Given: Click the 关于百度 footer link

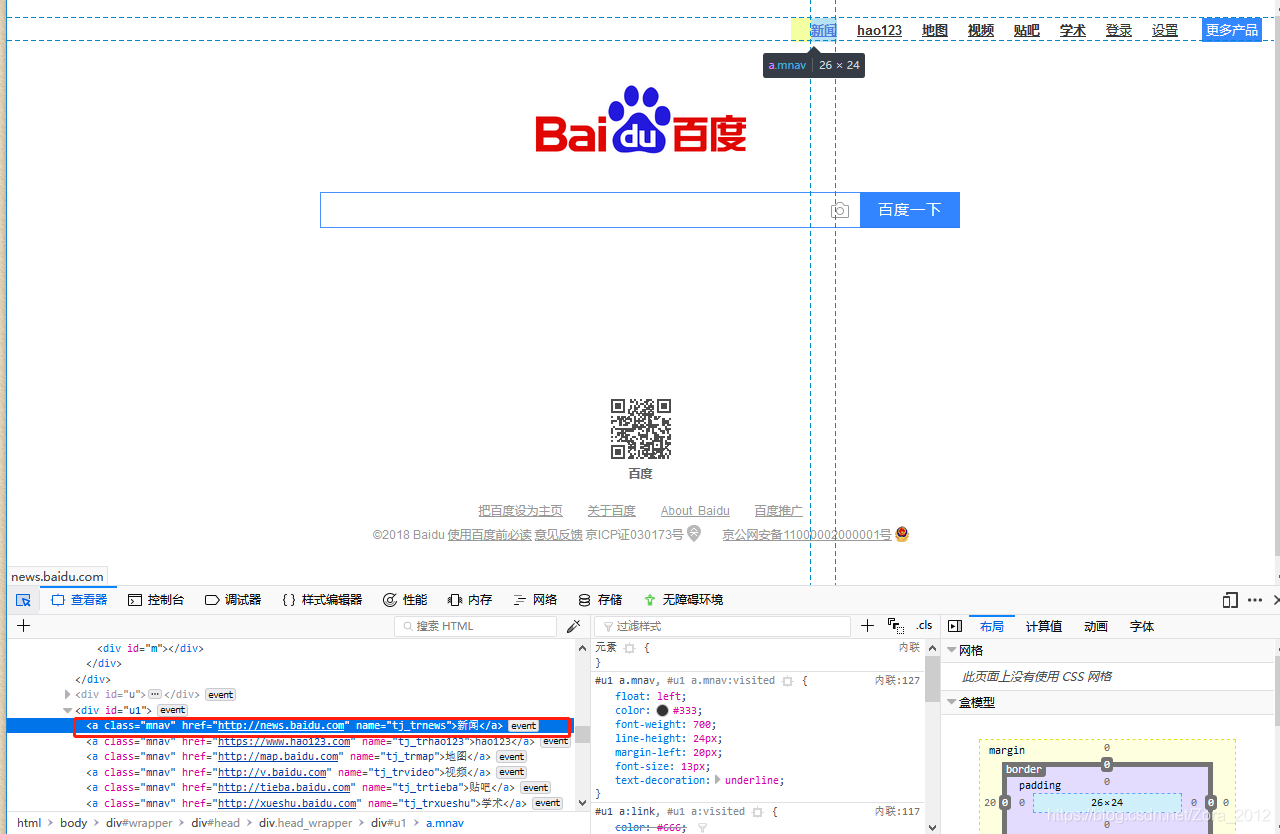Looking at the screenshot, I should pos(611,510).
